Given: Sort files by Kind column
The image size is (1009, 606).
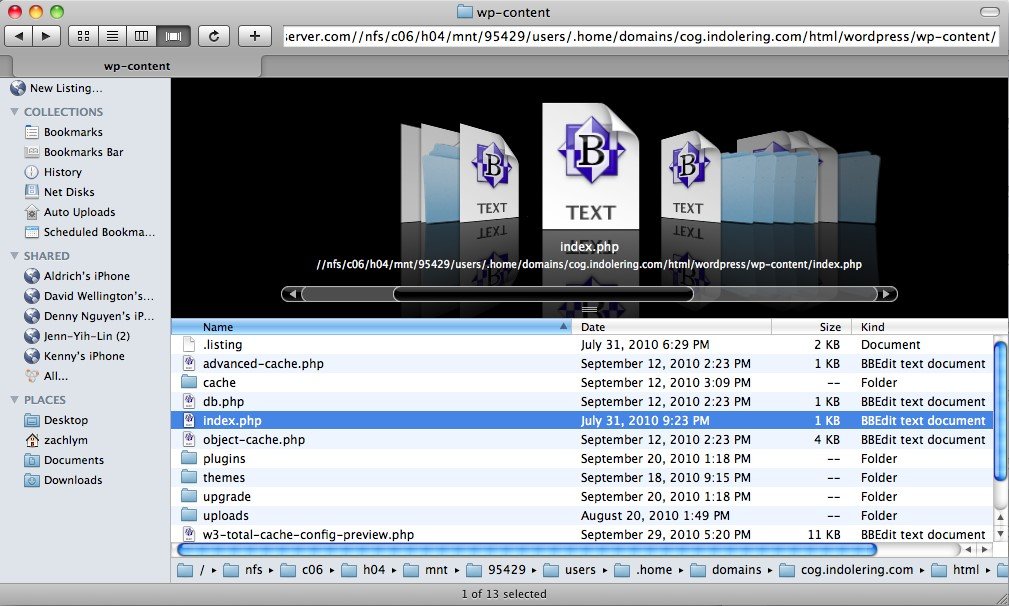Looking at the screenshot, I should pos(930,327).
